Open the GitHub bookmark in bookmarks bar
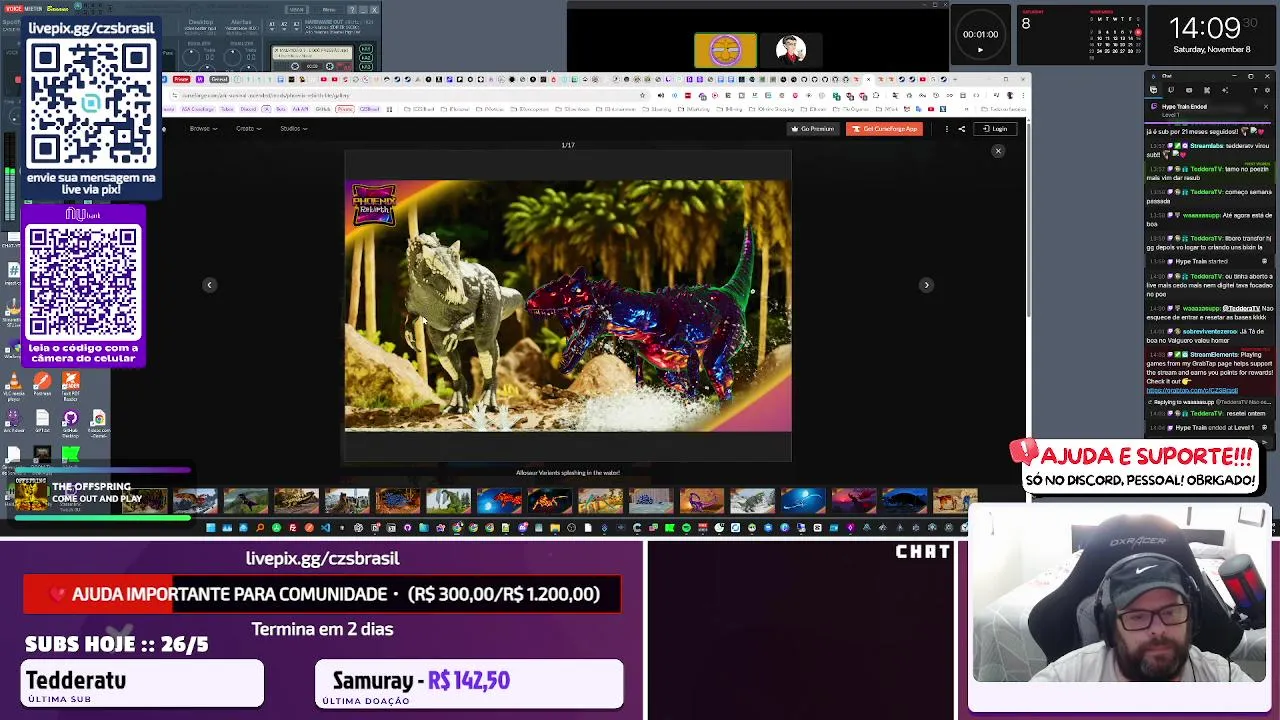The width and height of the screenshot is (1280, 720). pos(324,108)
